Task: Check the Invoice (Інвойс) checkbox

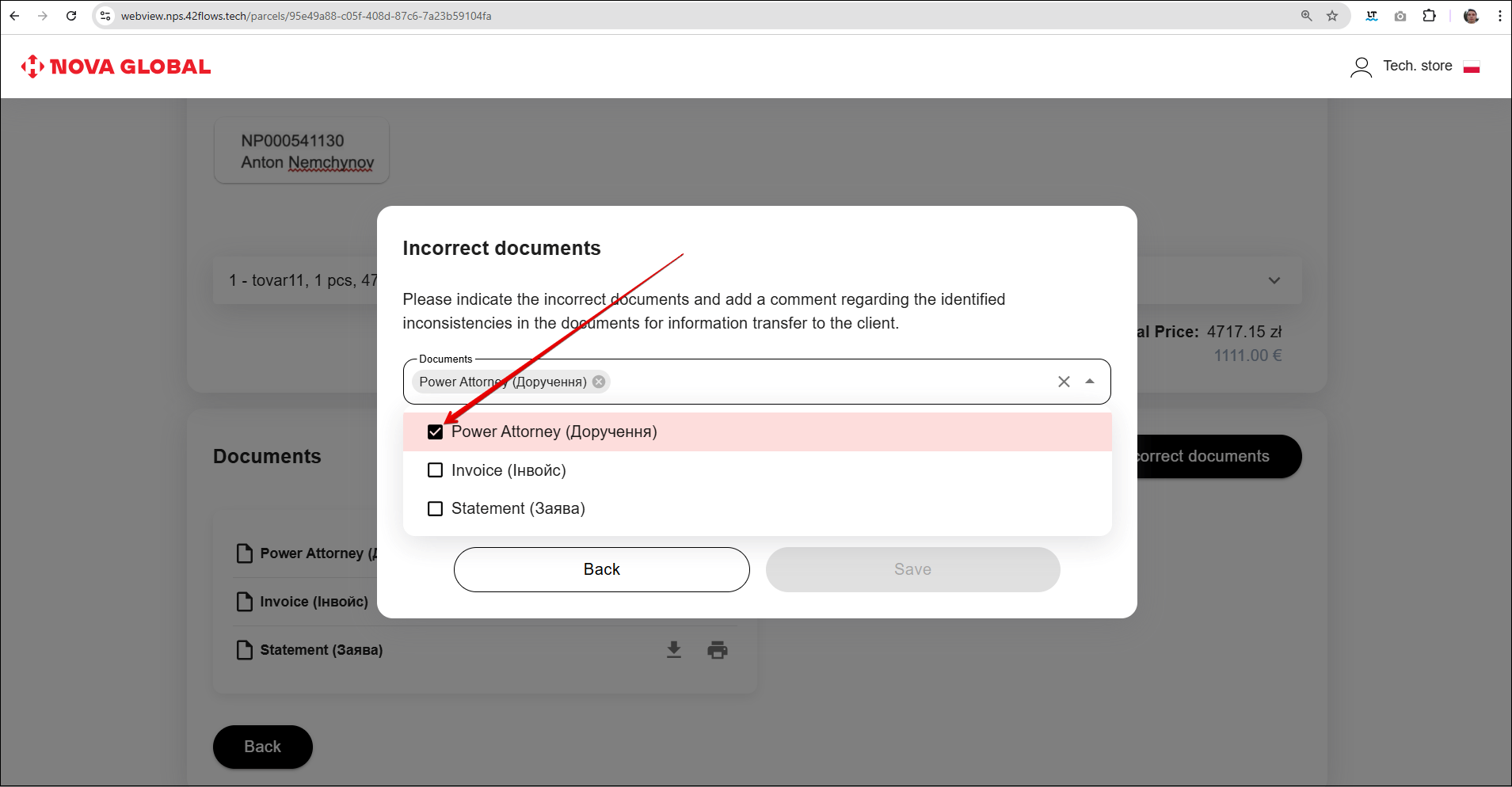Action: 435,470
